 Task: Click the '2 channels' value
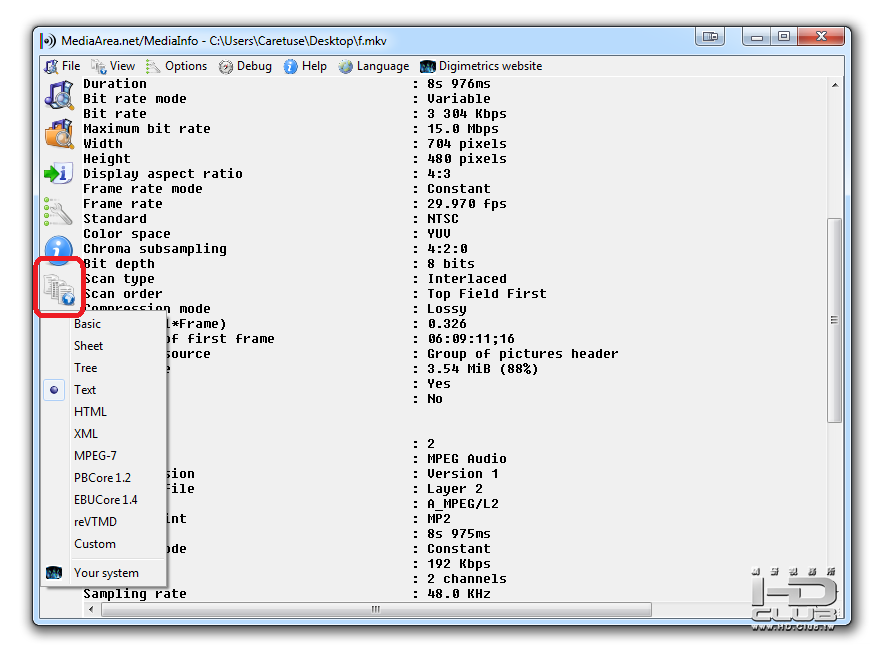[467, 579]
